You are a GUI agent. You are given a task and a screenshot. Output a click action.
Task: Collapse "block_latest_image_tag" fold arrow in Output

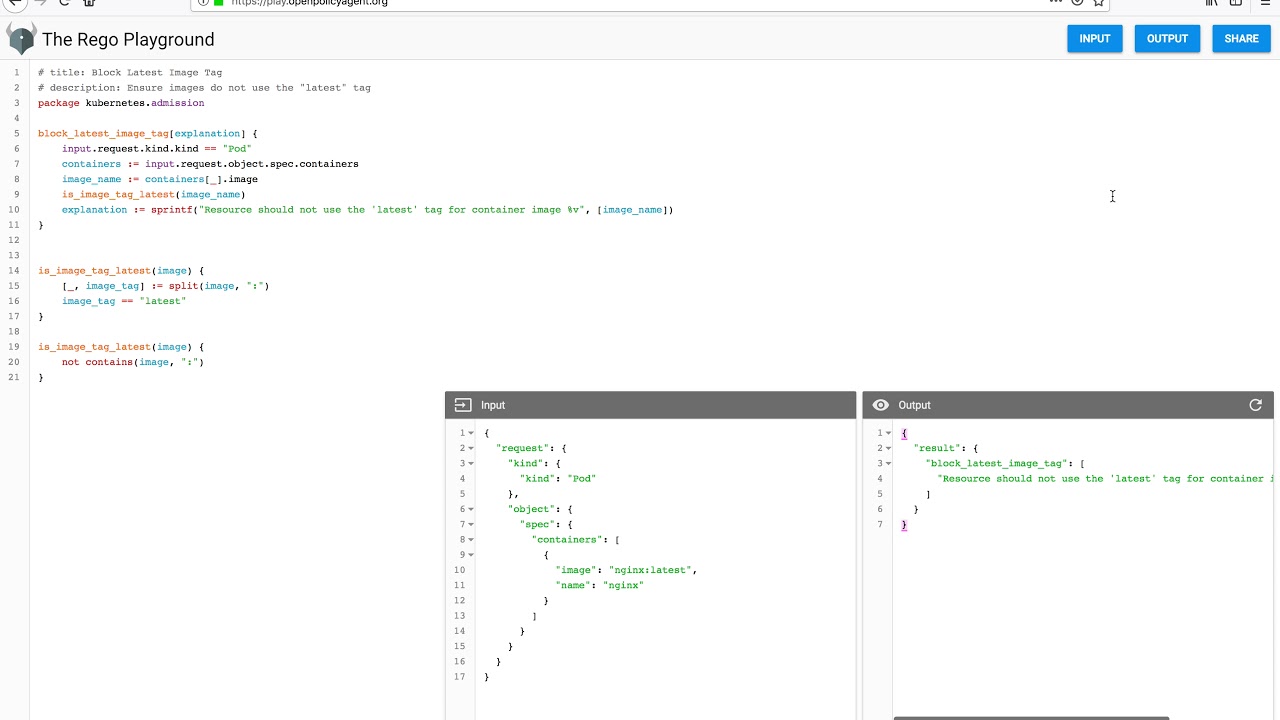coord(889,464)
